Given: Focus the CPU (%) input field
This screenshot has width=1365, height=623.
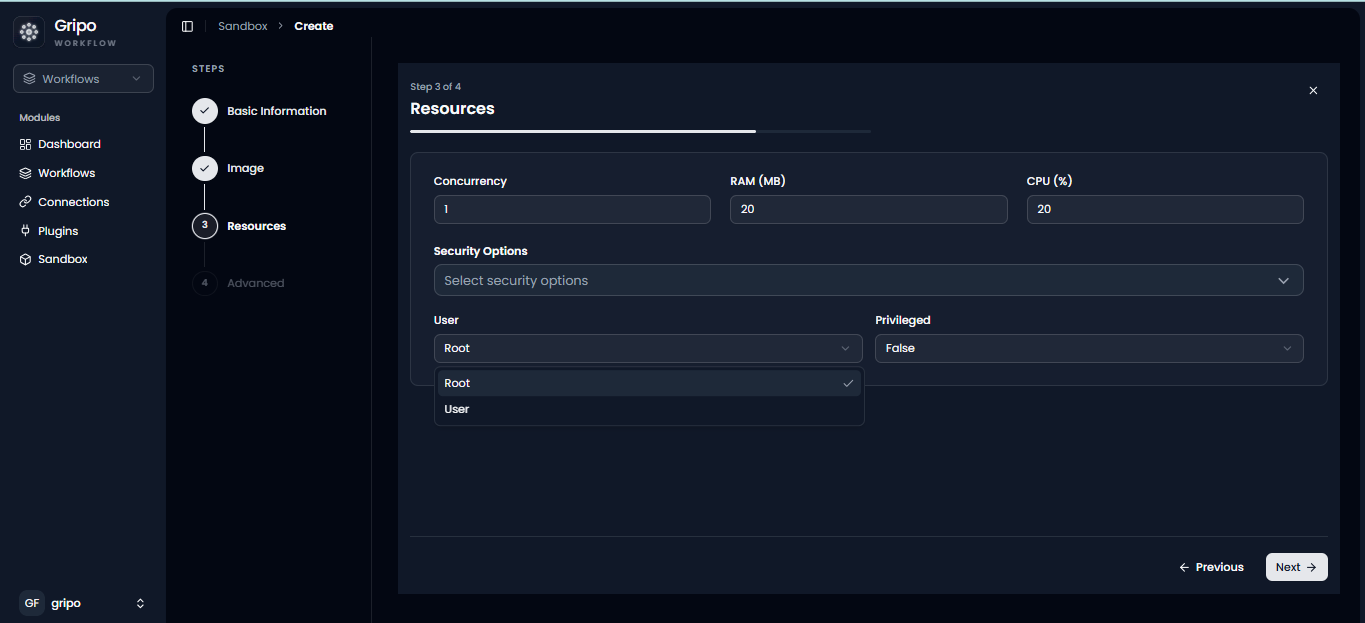Looking at the screenshot, I should tap(1165, 209).
